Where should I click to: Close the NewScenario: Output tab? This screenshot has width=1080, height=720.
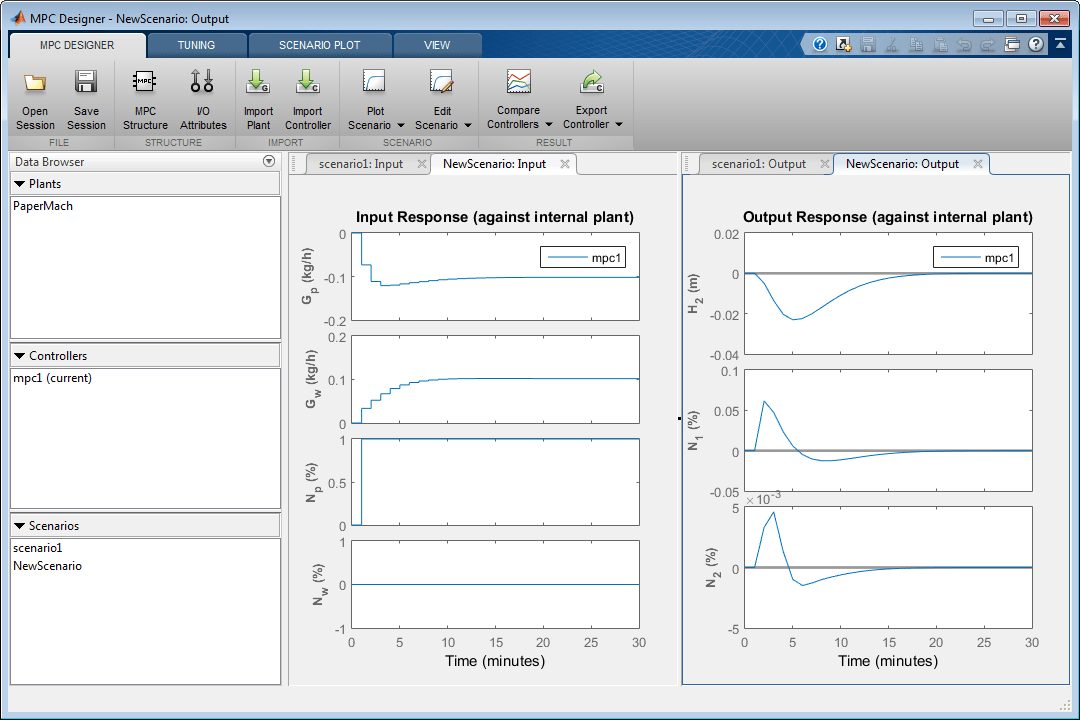pyautogui.click(x=977, y=164)
